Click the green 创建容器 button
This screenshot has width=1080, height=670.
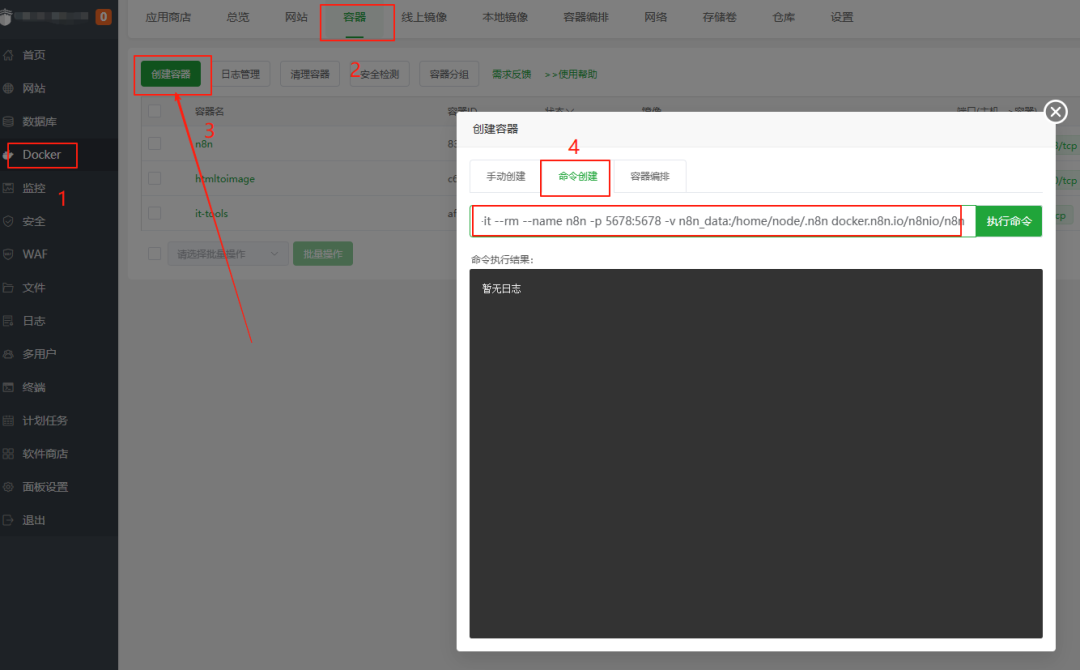point(171,74)
